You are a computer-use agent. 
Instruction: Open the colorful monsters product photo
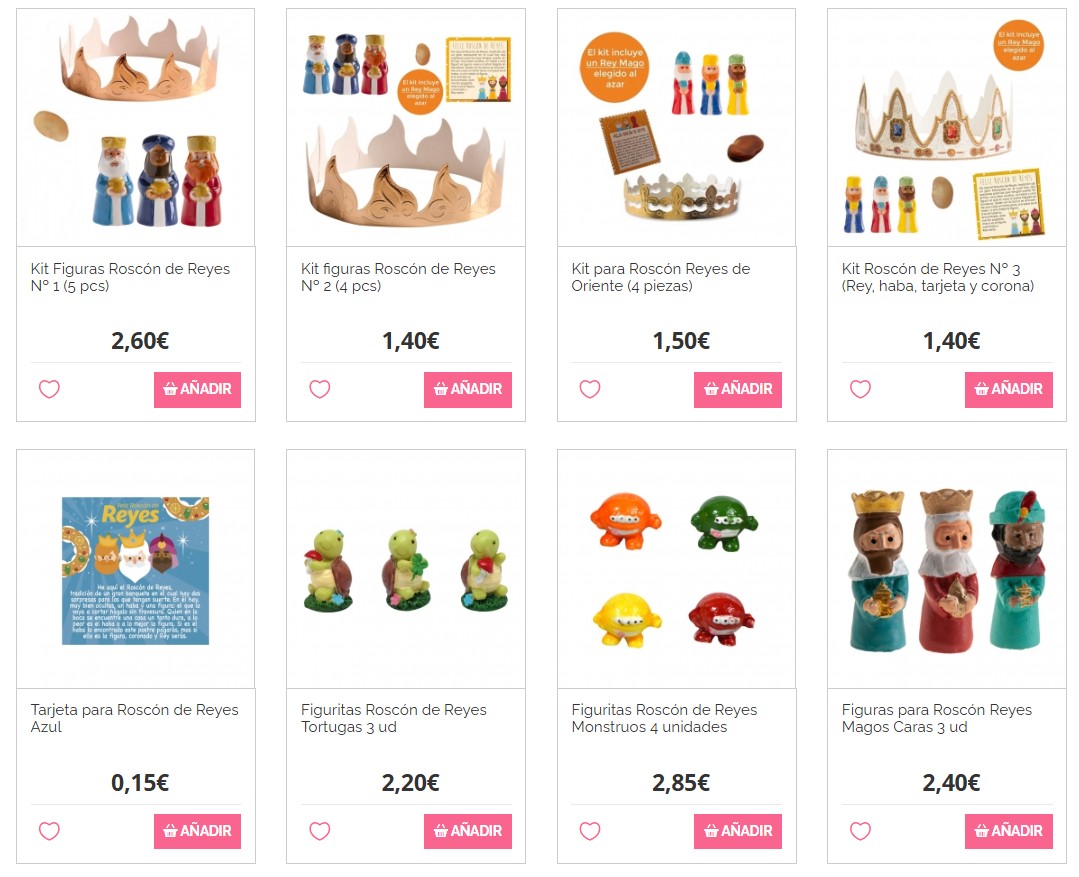tap(676, 569)
